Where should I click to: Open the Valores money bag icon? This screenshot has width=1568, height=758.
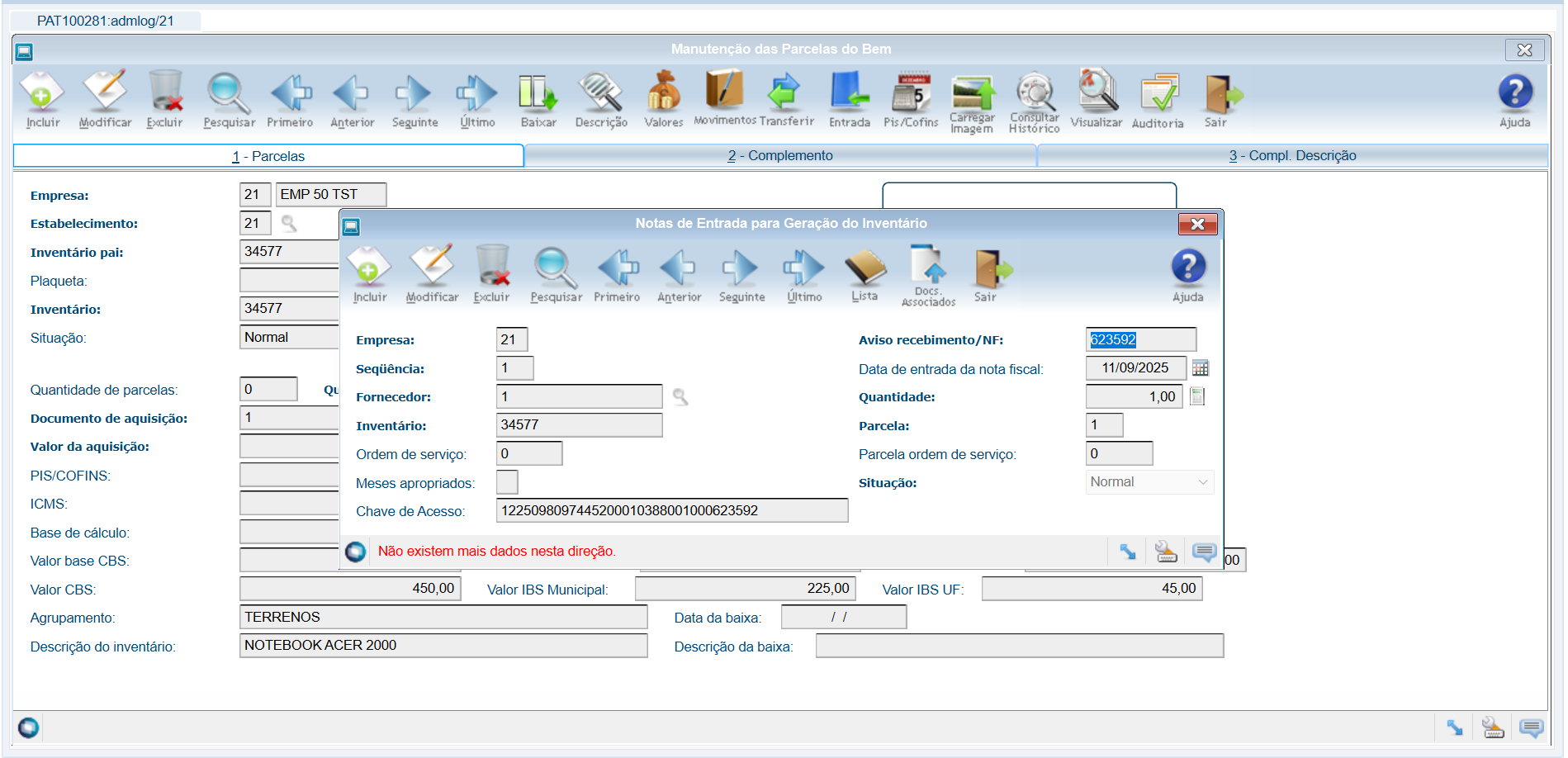click(664, 100)
